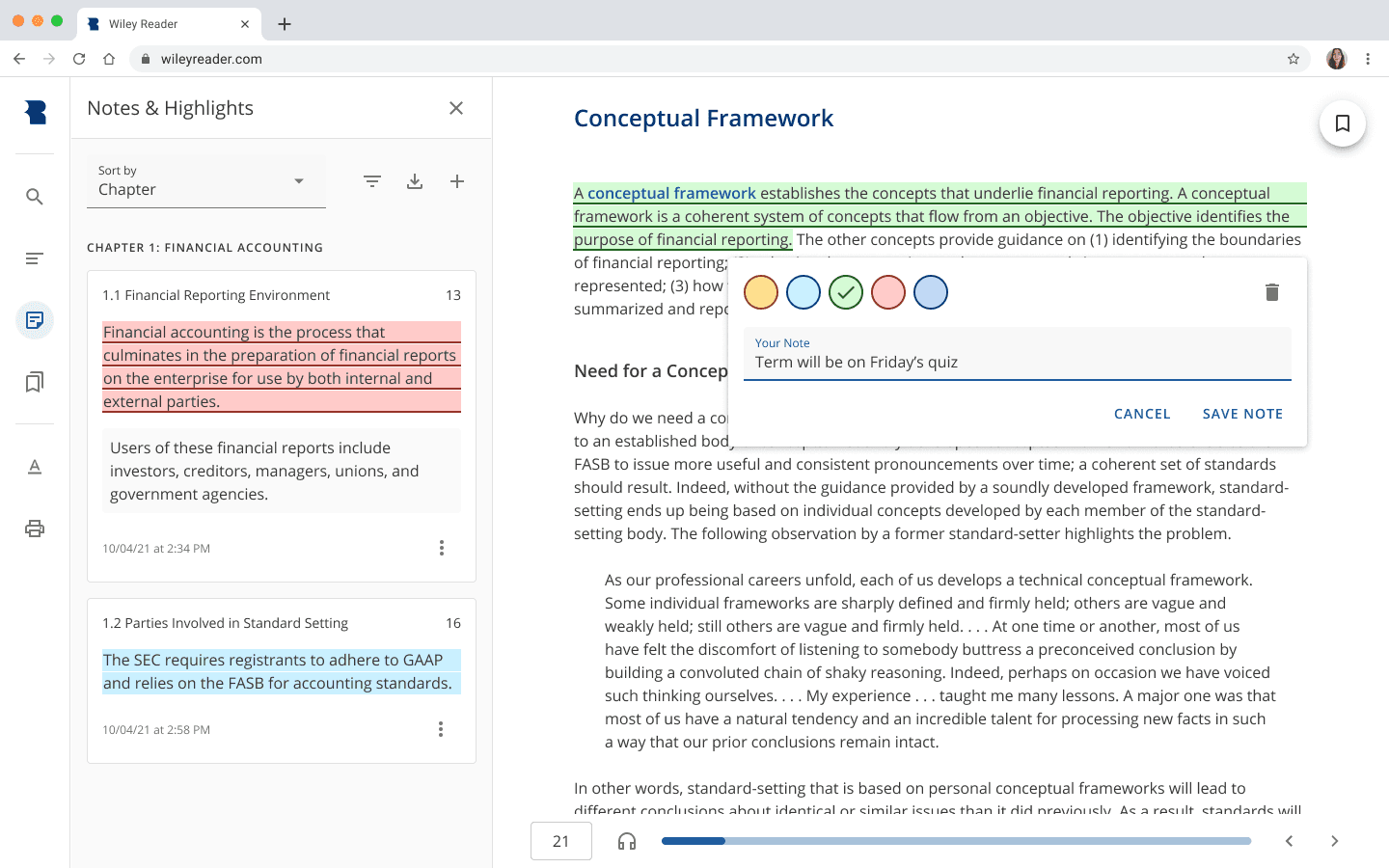The width and height of the screenshot is (1389, 868).
Task: Select the Notes & Highlights sidebar icon
Action: pos(35,320)
